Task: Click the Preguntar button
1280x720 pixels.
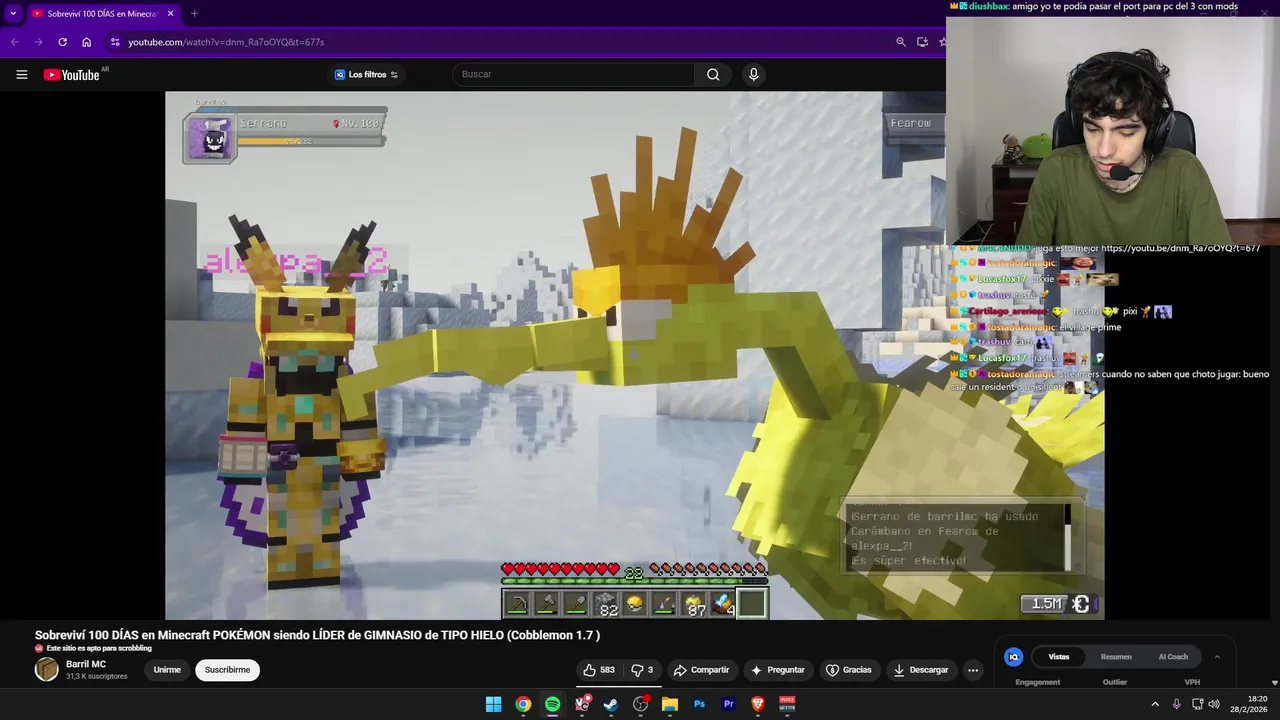Action: coord(778,670)
